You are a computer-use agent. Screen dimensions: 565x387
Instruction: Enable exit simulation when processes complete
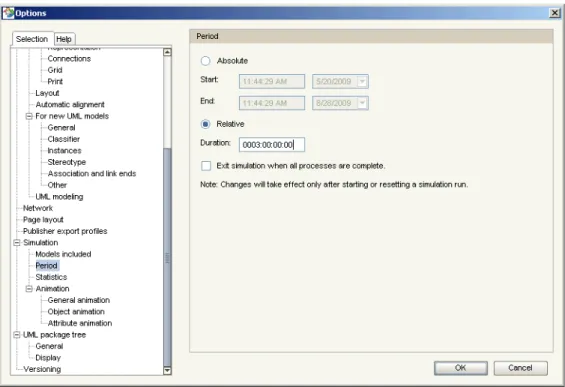click(x=206, y=166)
